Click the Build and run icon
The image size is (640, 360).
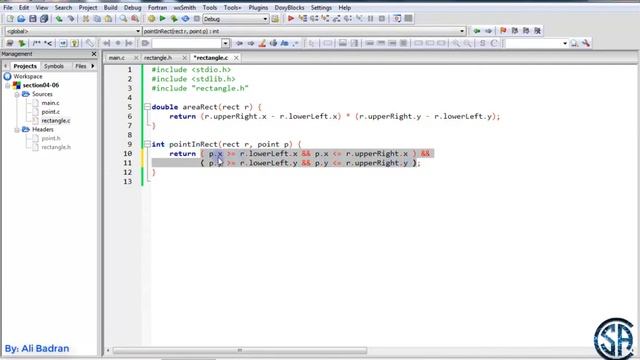(x=174, y=19)
